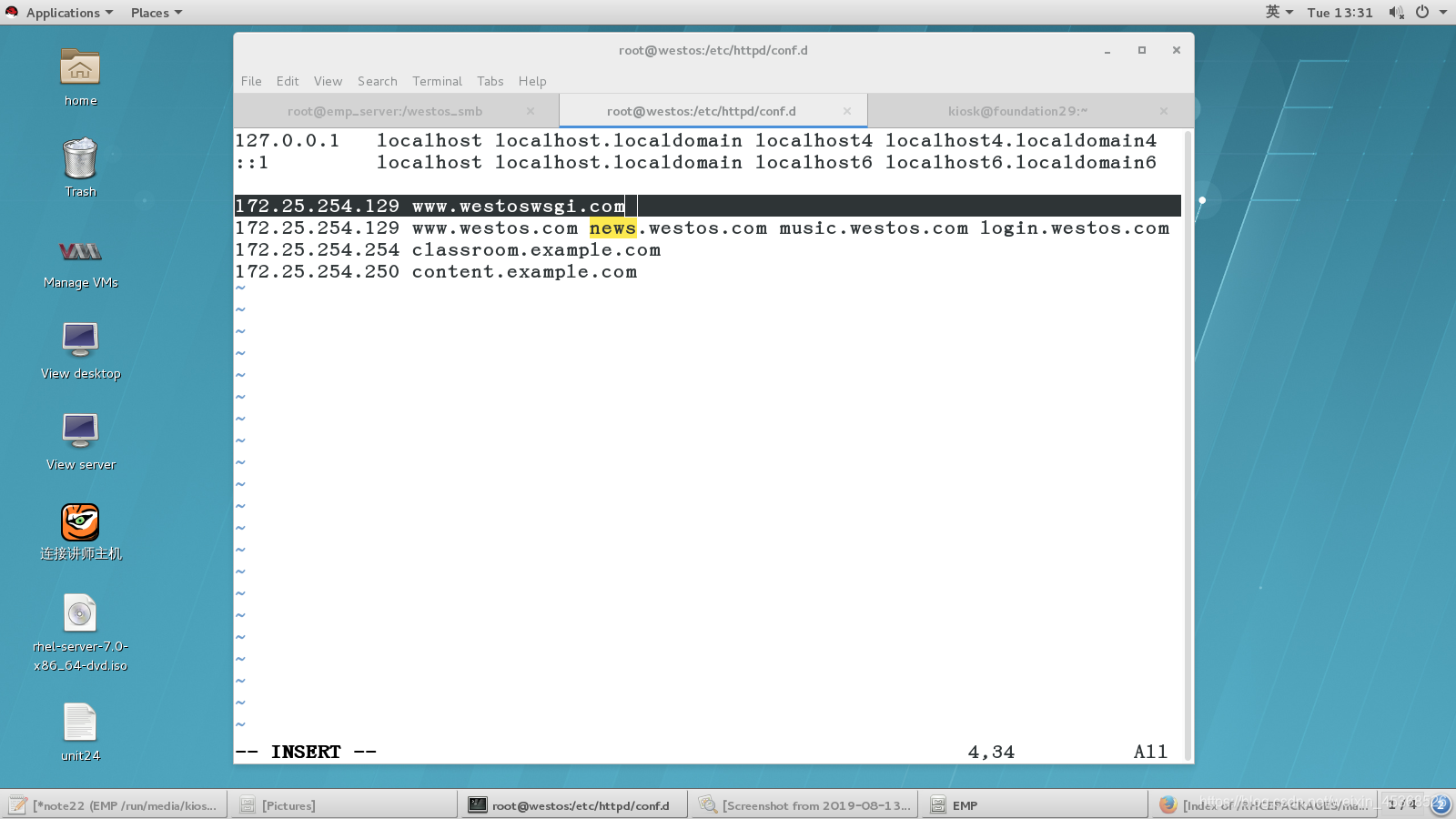Launch Manage VMs desktop icon
The image size is (1456, 819).
[x=80, y=251]
